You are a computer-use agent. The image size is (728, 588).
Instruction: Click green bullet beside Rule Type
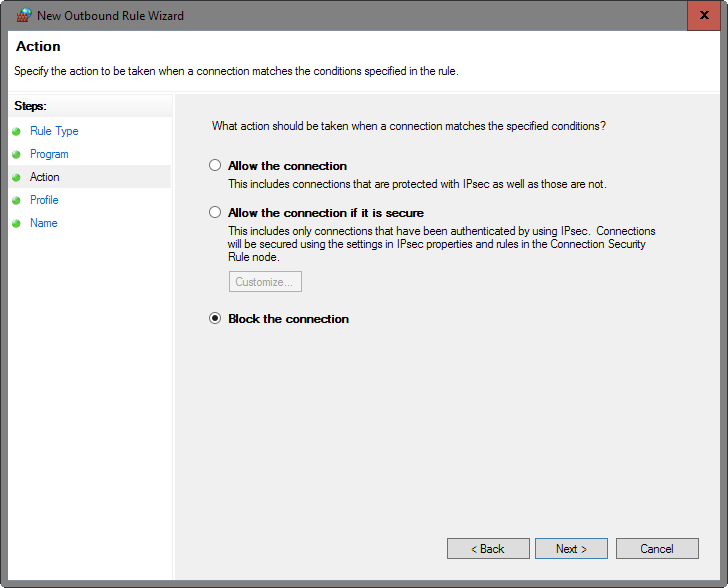point(16,131)
